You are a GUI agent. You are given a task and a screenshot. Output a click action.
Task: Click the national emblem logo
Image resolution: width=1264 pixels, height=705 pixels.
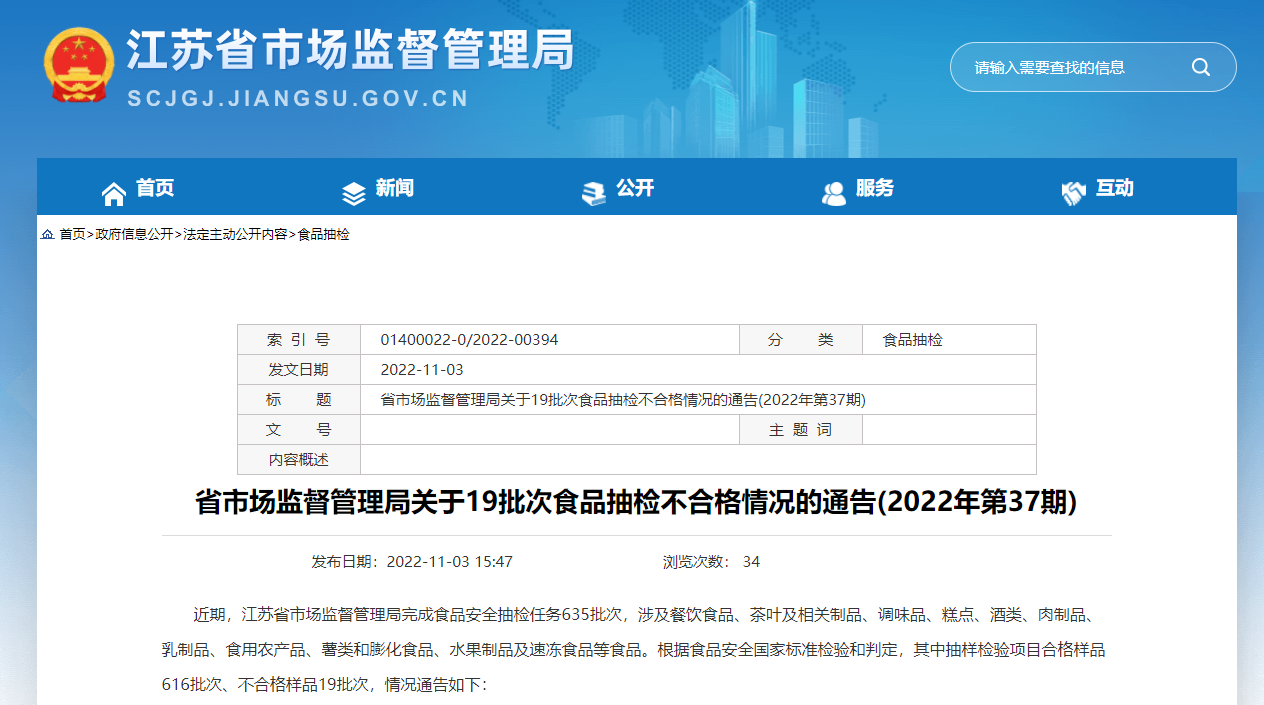click(79, 65)
